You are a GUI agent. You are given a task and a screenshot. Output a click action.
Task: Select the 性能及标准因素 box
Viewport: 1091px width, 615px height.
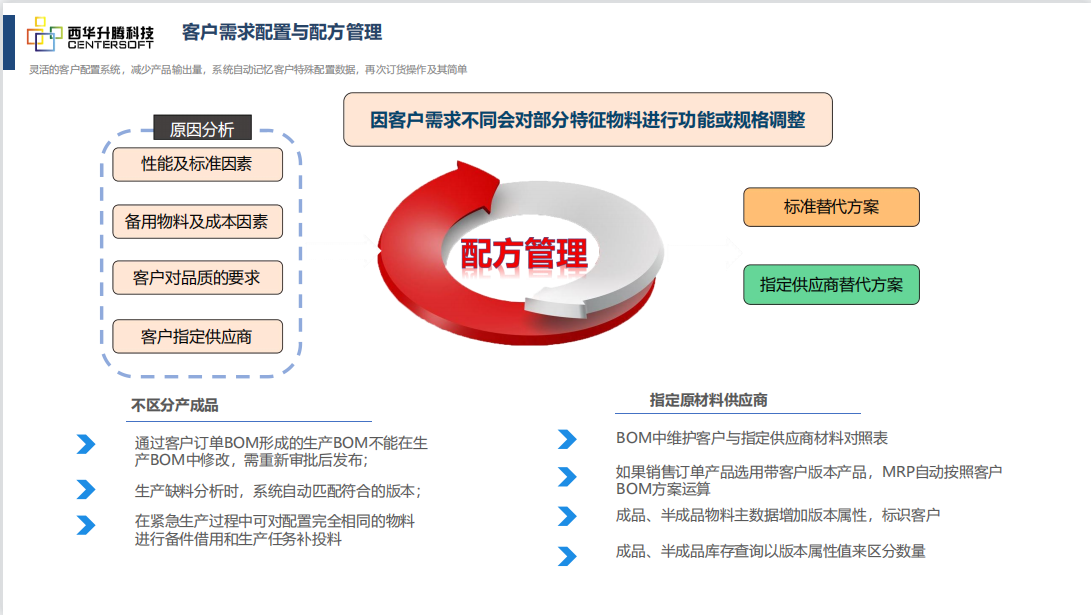coord(197,164)
